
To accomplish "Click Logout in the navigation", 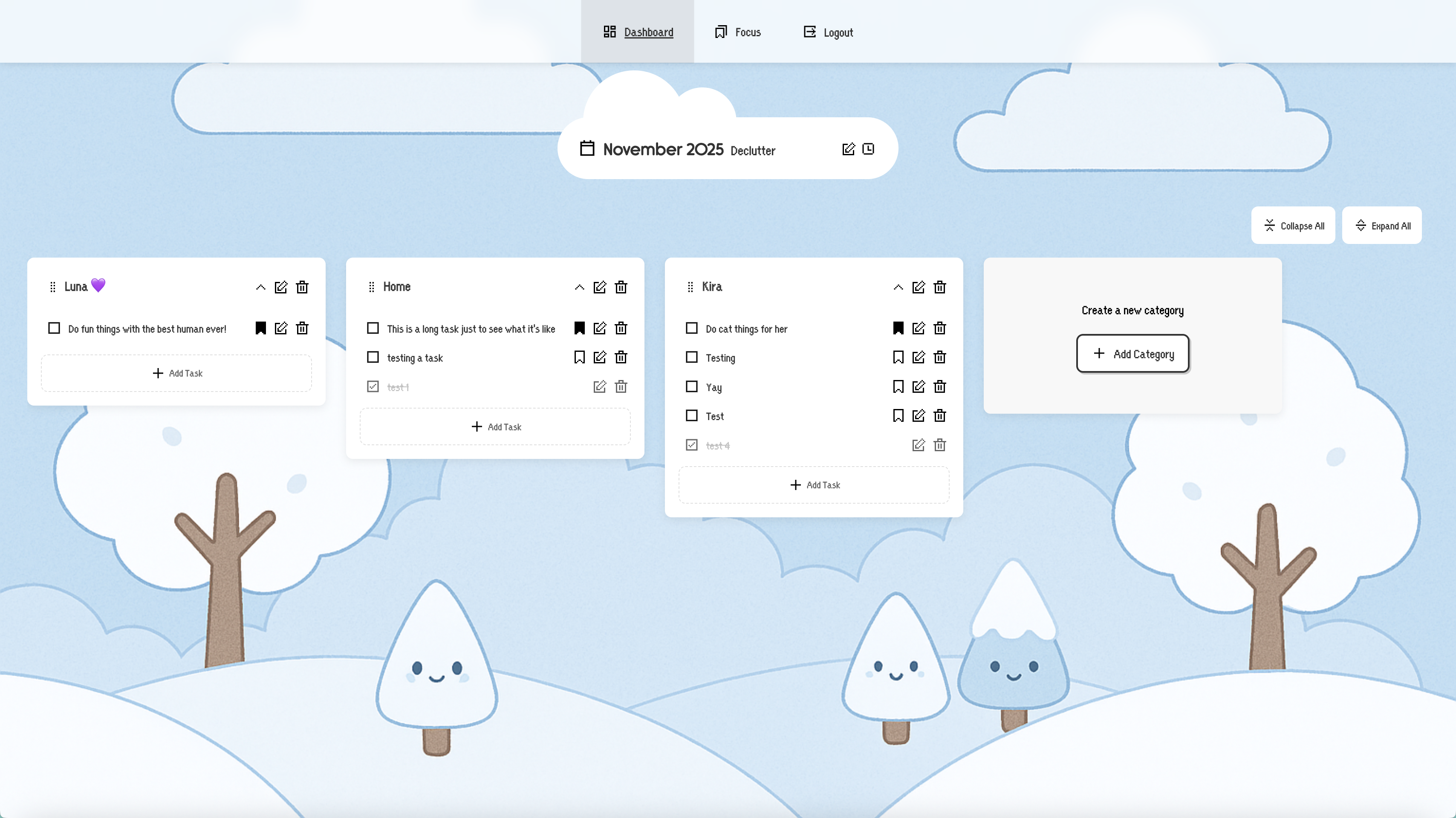I will pos(828,32).
